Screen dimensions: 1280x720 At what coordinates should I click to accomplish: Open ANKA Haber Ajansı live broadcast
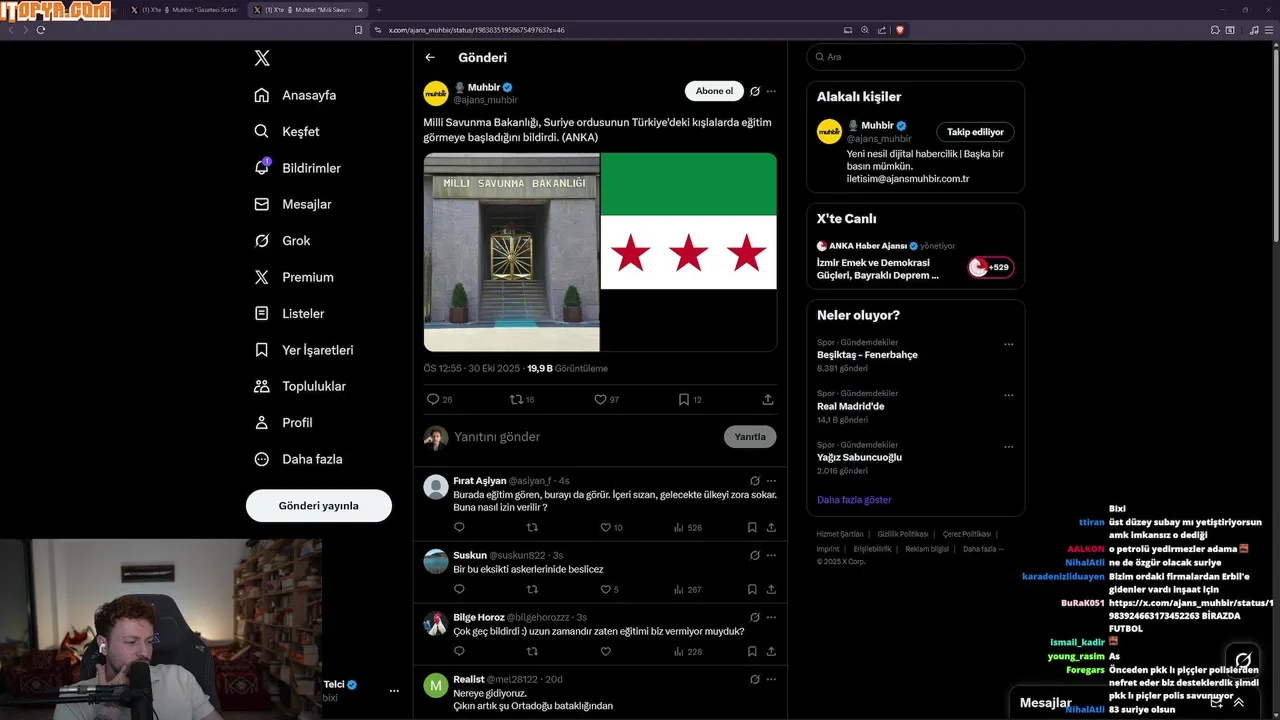click(x=915, y=260)
